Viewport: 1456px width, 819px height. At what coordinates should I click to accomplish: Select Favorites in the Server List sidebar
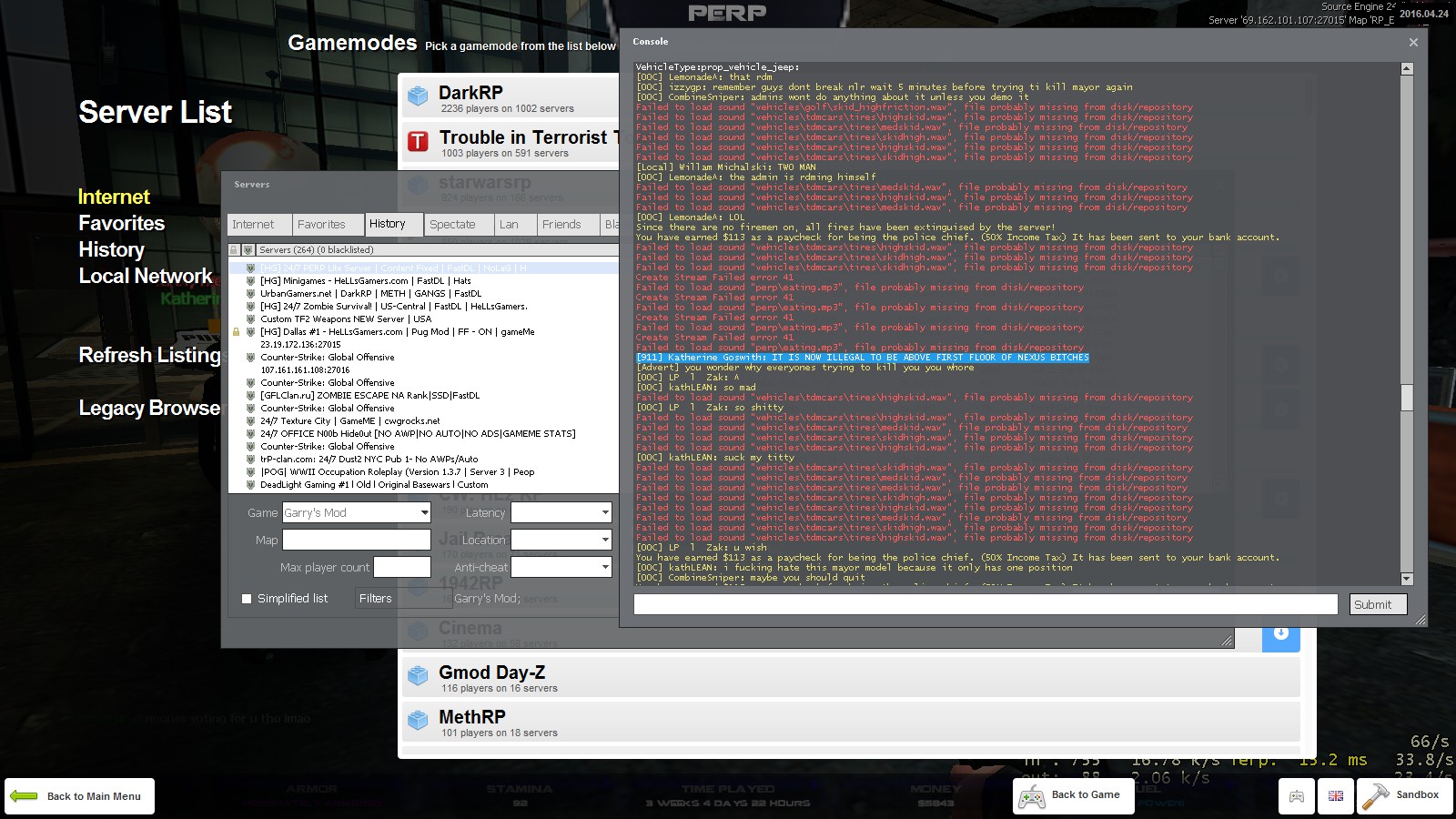(122, 223)
